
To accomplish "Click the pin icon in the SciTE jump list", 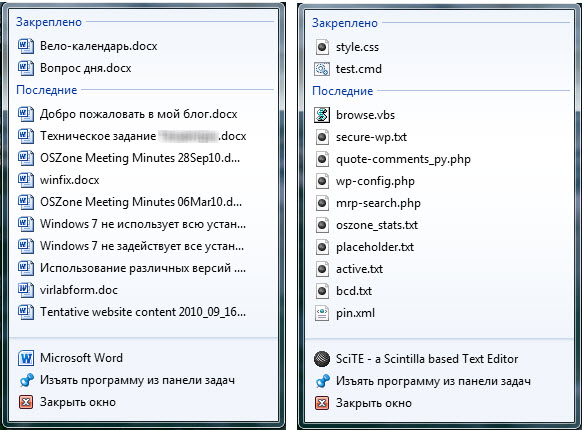I will (x=322, y=381).
